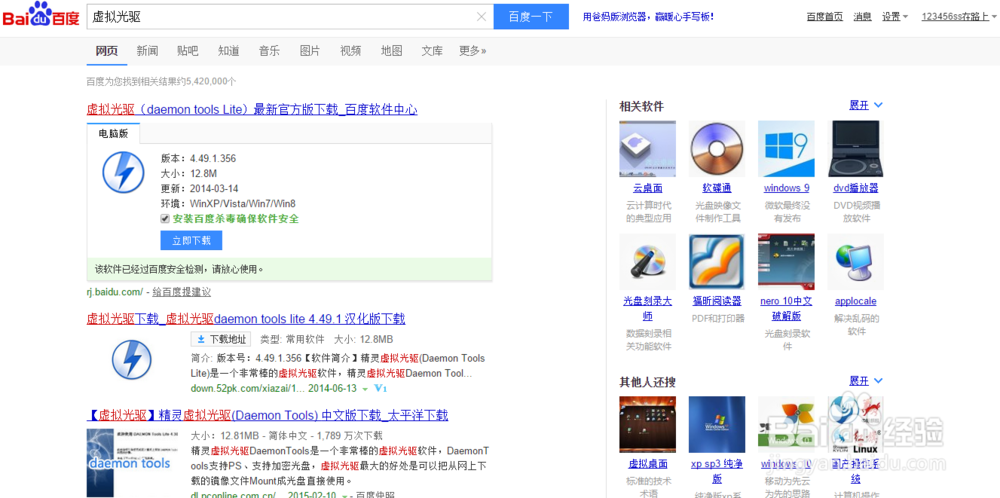1000x498 pixels.
Task: Switch to 贴吧 tab
Action: point(188,50)
